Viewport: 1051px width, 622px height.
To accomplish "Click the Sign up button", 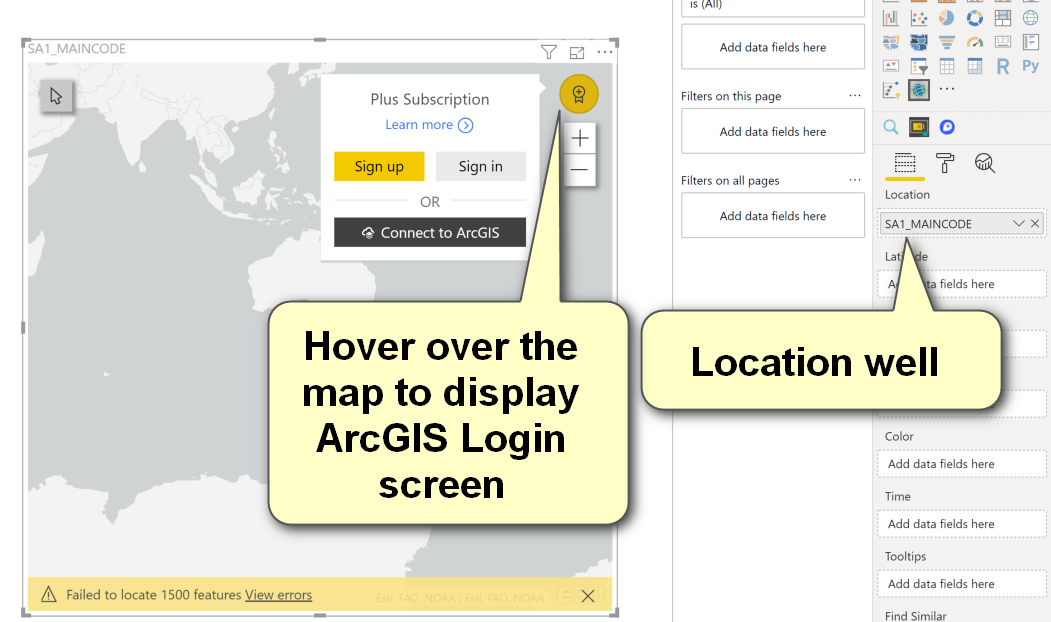I will coord(379,166).
